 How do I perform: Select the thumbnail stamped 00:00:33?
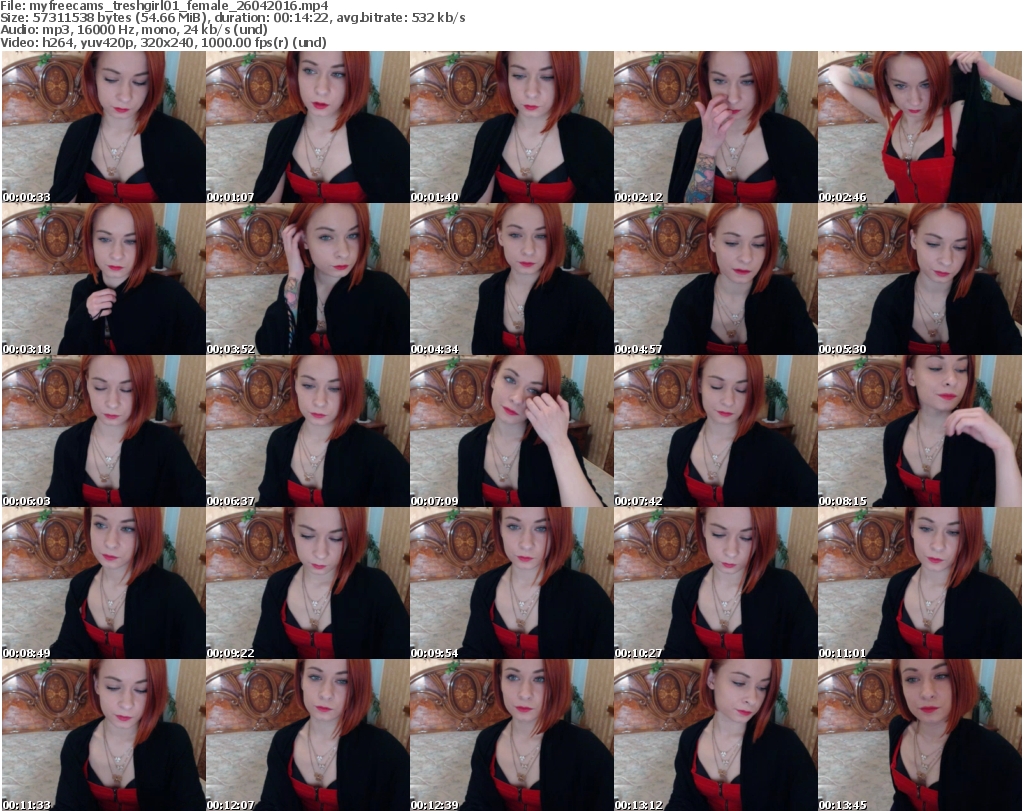[104, 127]
